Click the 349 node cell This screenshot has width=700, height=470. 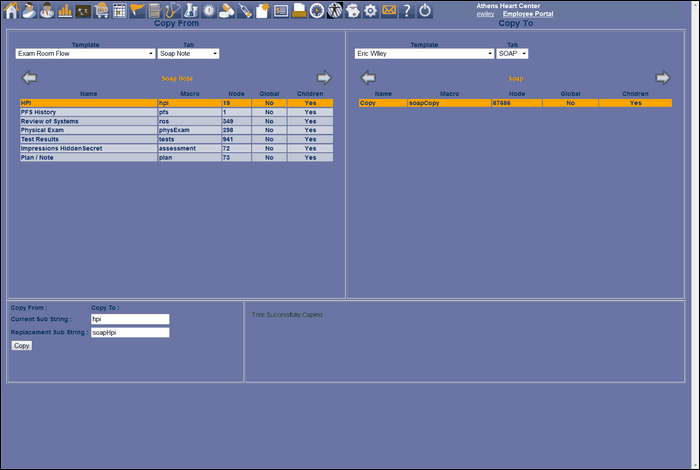(236, 121)
